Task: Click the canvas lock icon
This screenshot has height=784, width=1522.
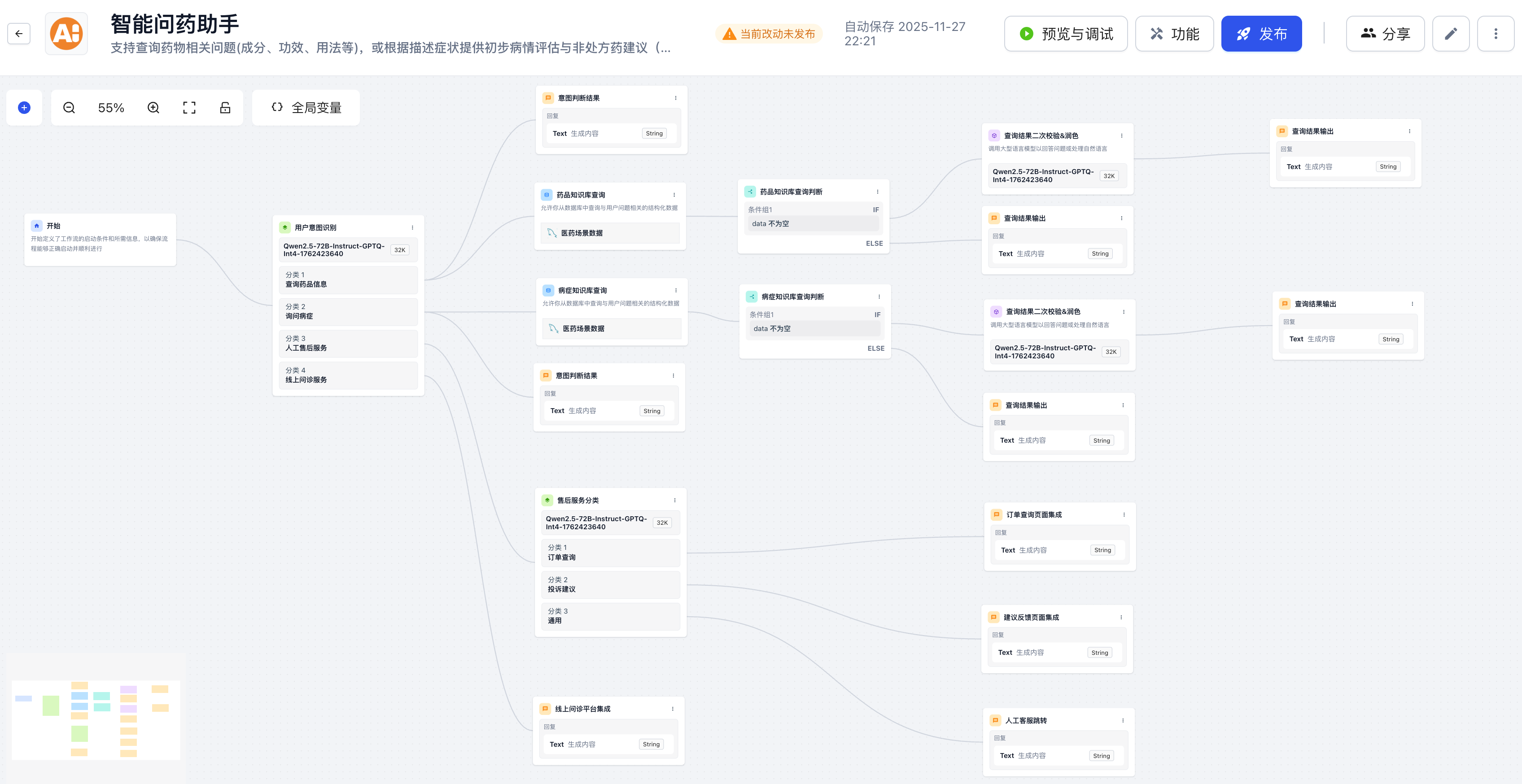Action: [x=225, y=108]
